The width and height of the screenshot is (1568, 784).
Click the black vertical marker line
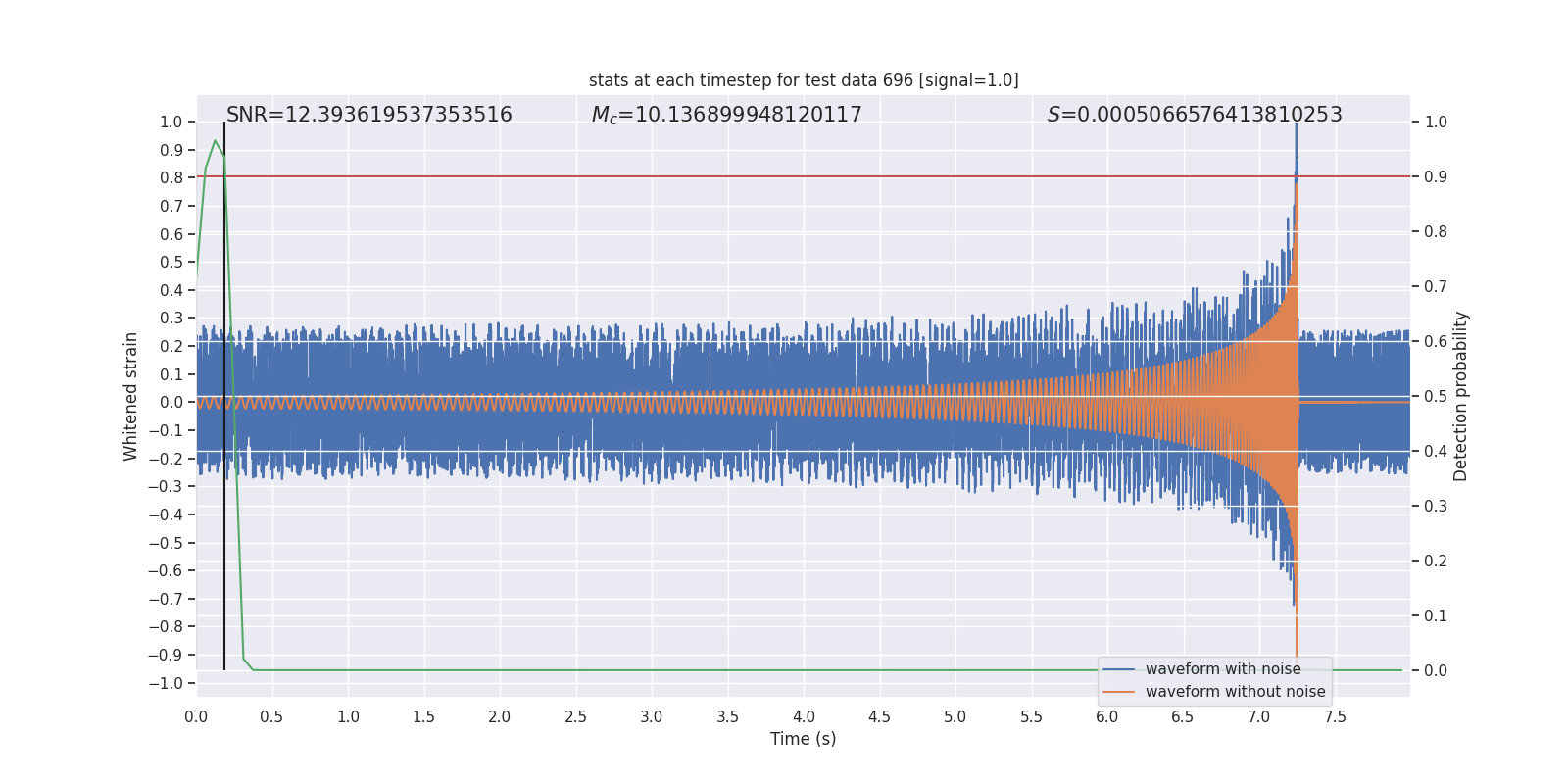(224, 396)
